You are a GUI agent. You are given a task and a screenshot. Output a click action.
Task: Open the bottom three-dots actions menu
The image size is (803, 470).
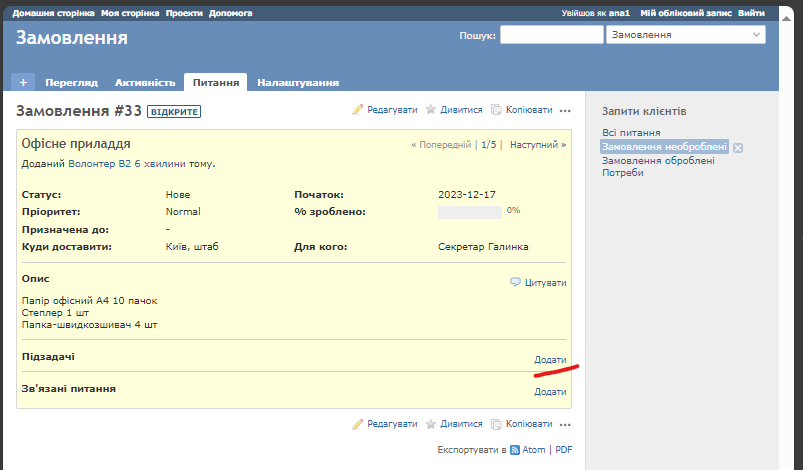pos(565,425)
